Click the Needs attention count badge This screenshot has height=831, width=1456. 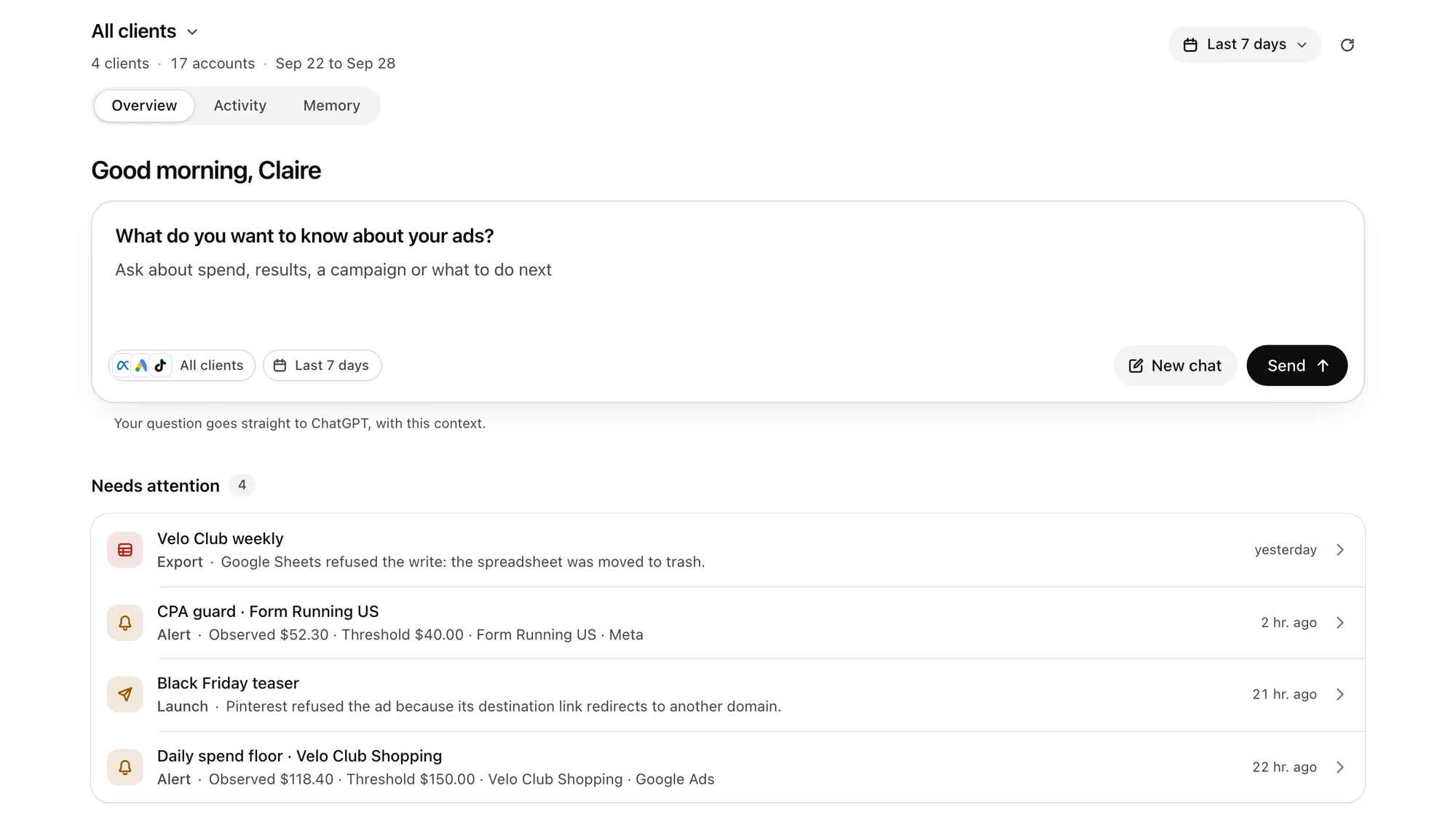(242, 485)
